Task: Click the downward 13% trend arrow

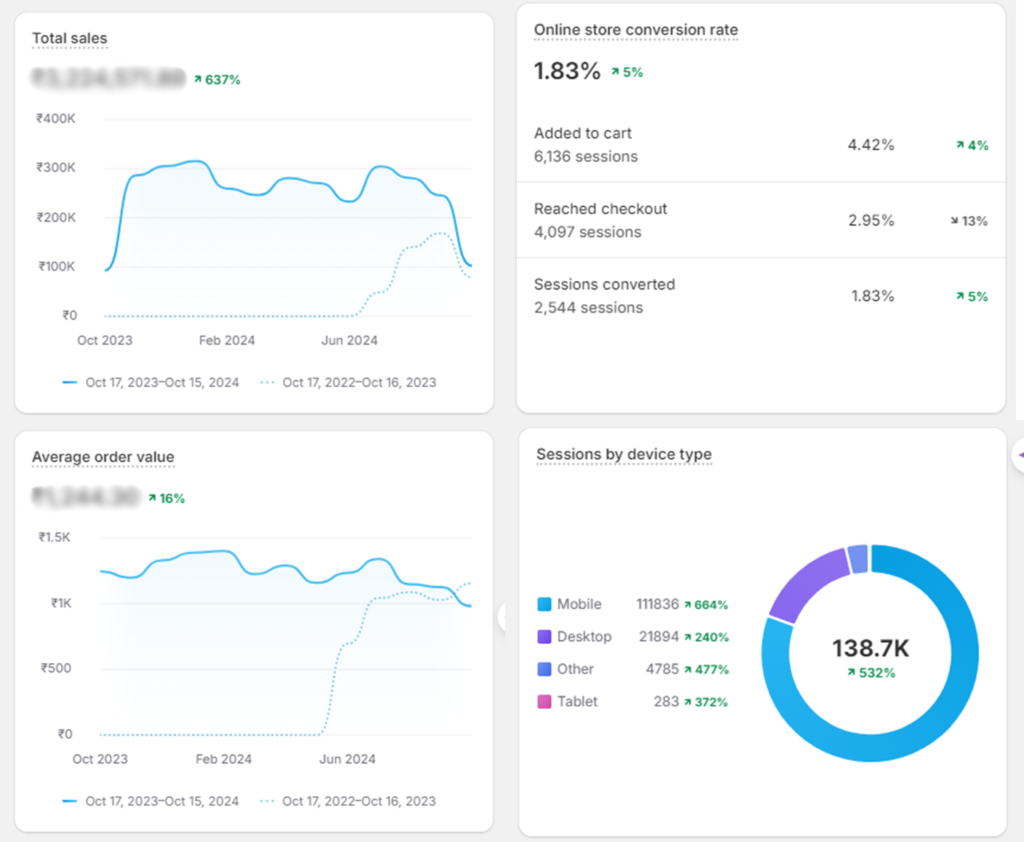Action: 954,221
